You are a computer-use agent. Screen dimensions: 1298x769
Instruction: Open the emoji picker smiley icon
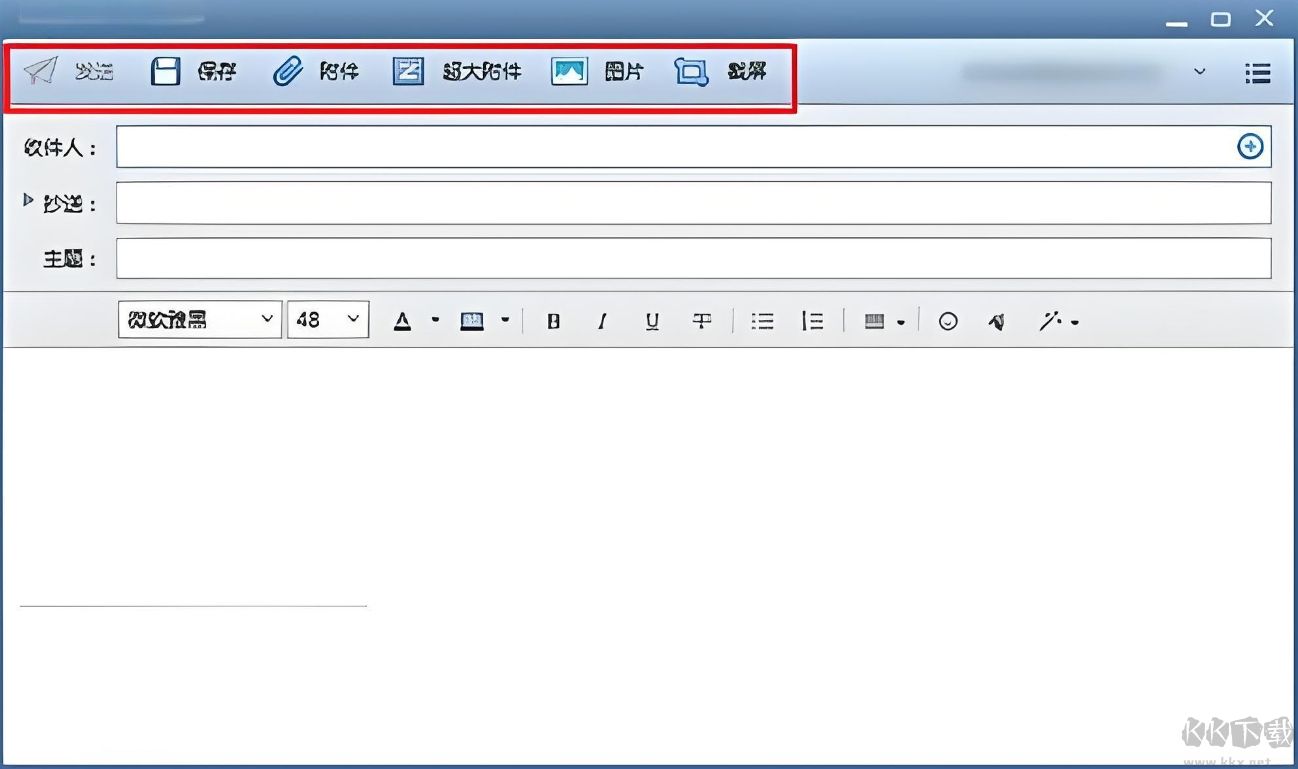tap(948, 322)
